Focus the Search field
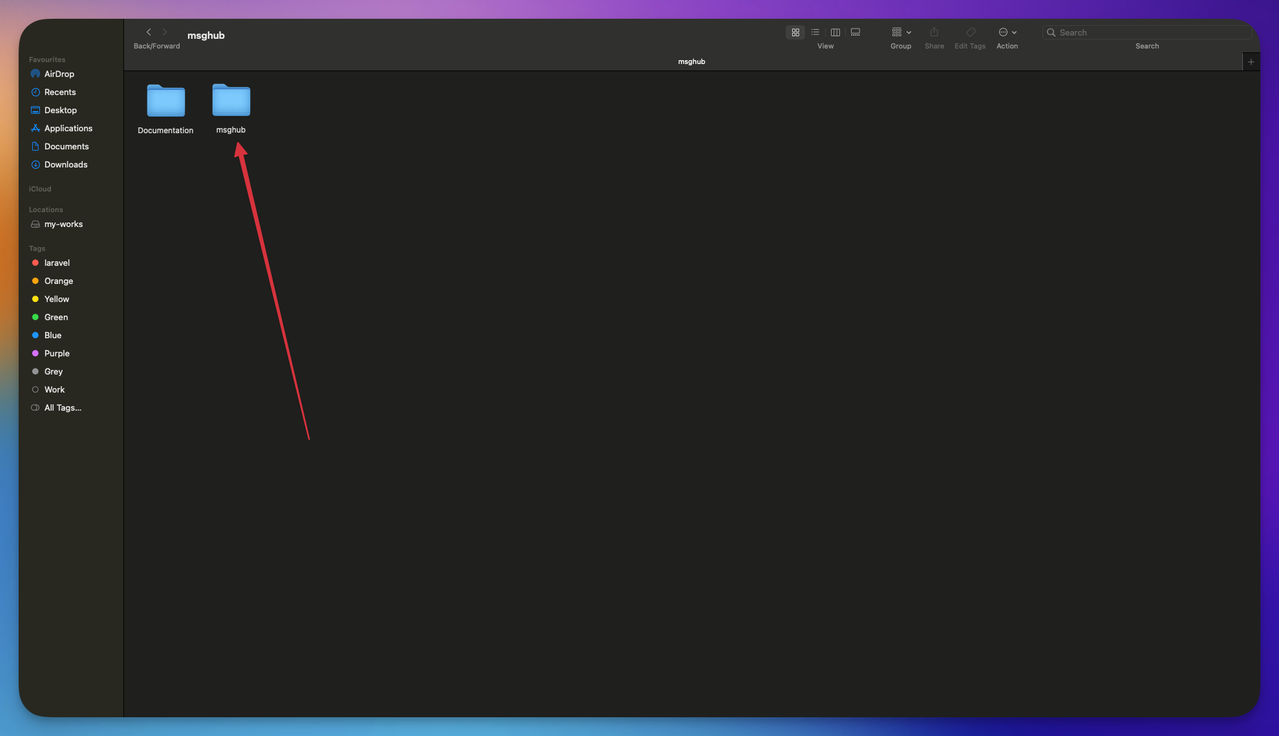This screenshot has width=1279, height=736. coord(1147,32)
